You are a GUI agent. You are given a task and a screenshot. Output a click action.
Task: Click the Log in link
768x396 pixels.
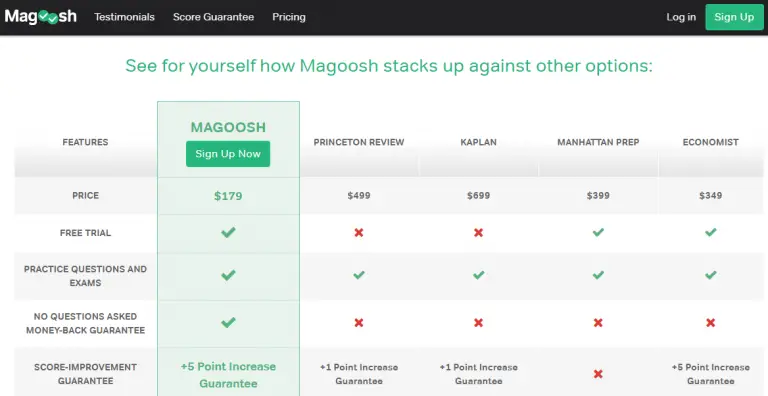681,17
